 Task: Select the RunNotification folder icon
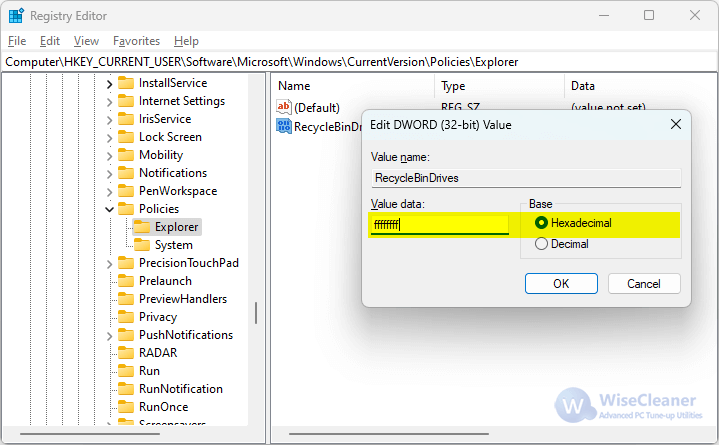[x=126, y=389]
